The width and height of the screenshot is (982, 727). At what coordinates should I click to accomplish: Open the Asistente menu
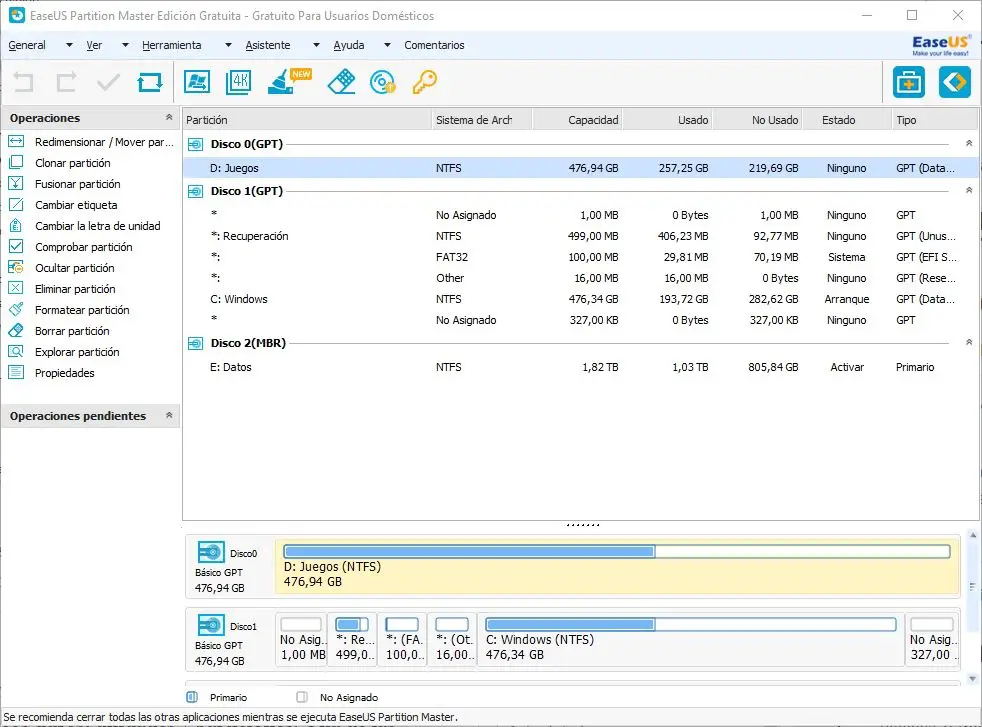pyautogui.click(x=268, y=45)
